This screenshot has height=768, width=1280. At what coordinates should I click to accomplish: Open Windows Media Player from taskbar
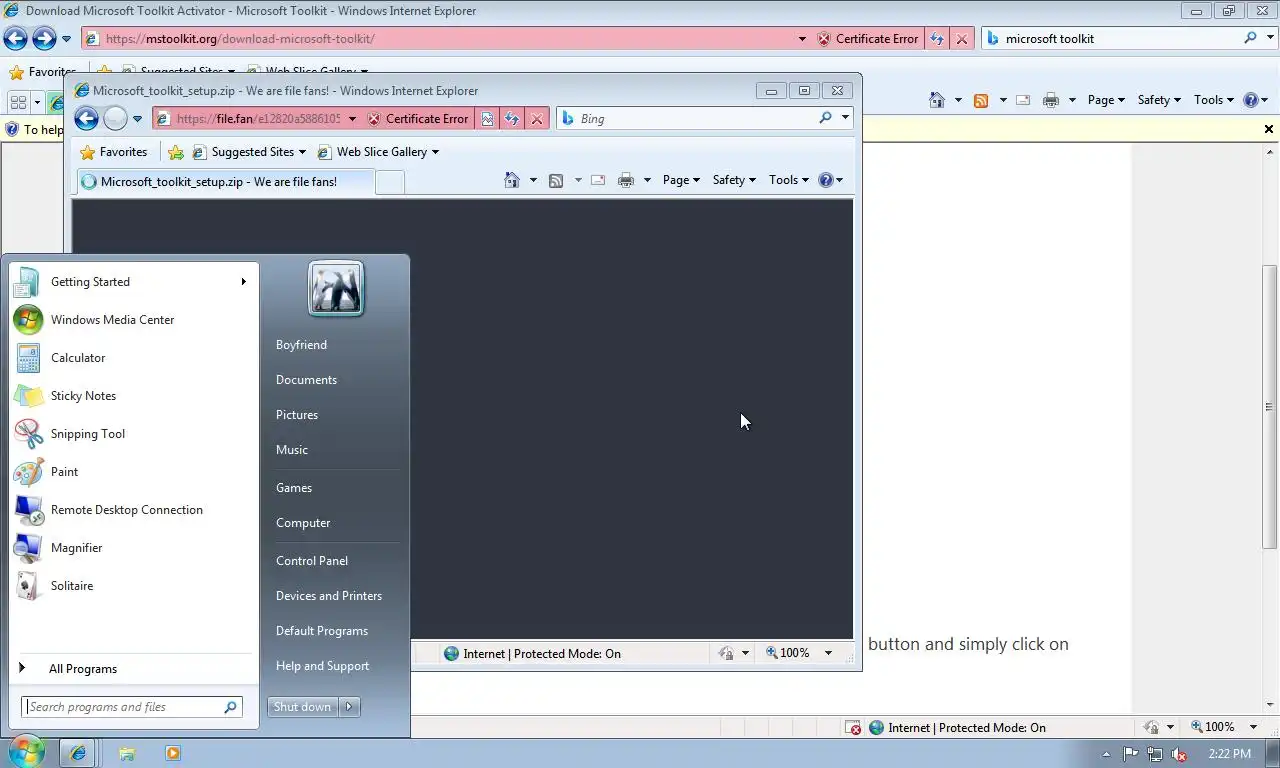tap(172, 753)
